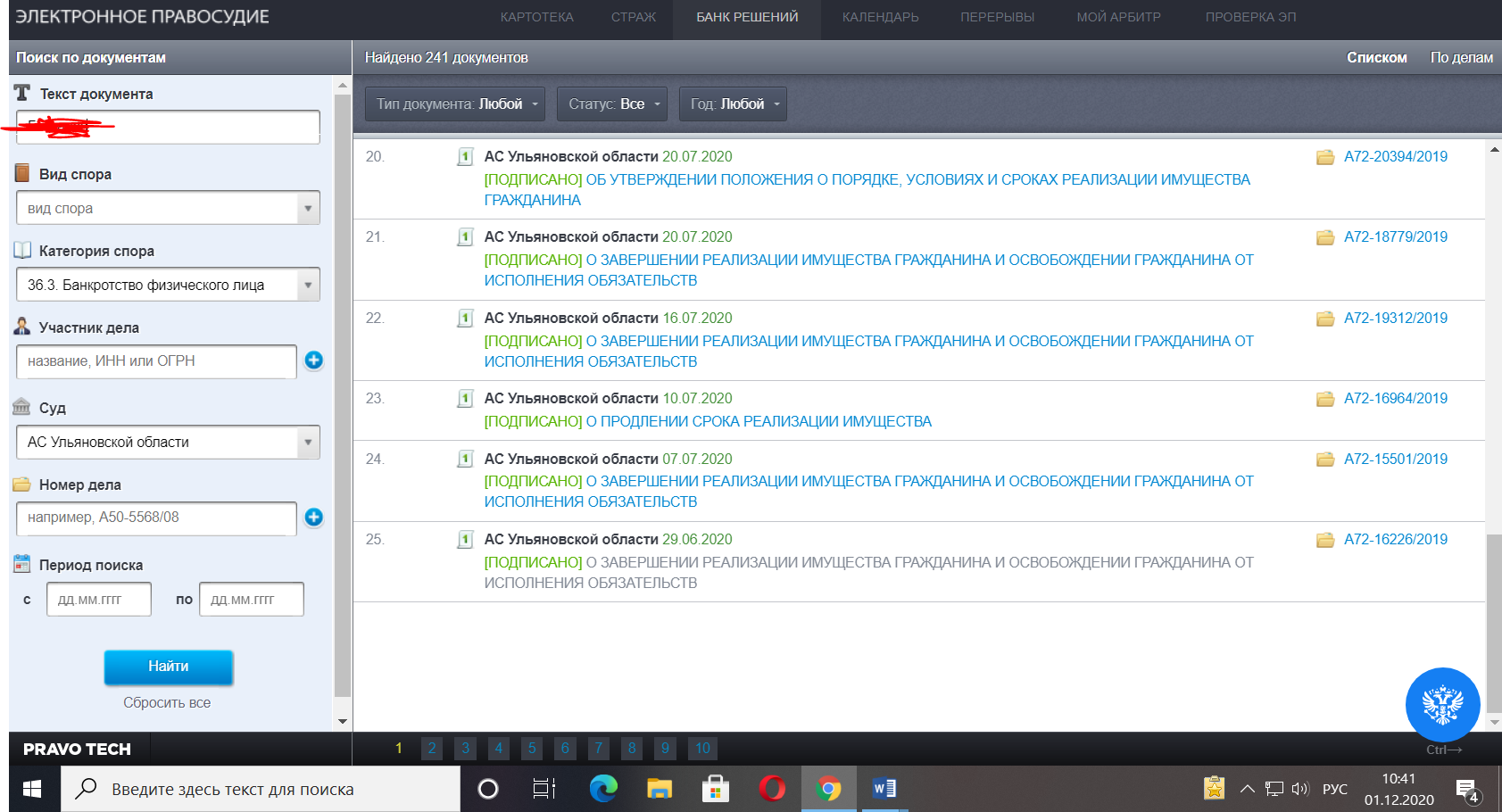Open Google Chrome from the taskbar
Viewport: 1502px width, 812px height.
[828, 789]
